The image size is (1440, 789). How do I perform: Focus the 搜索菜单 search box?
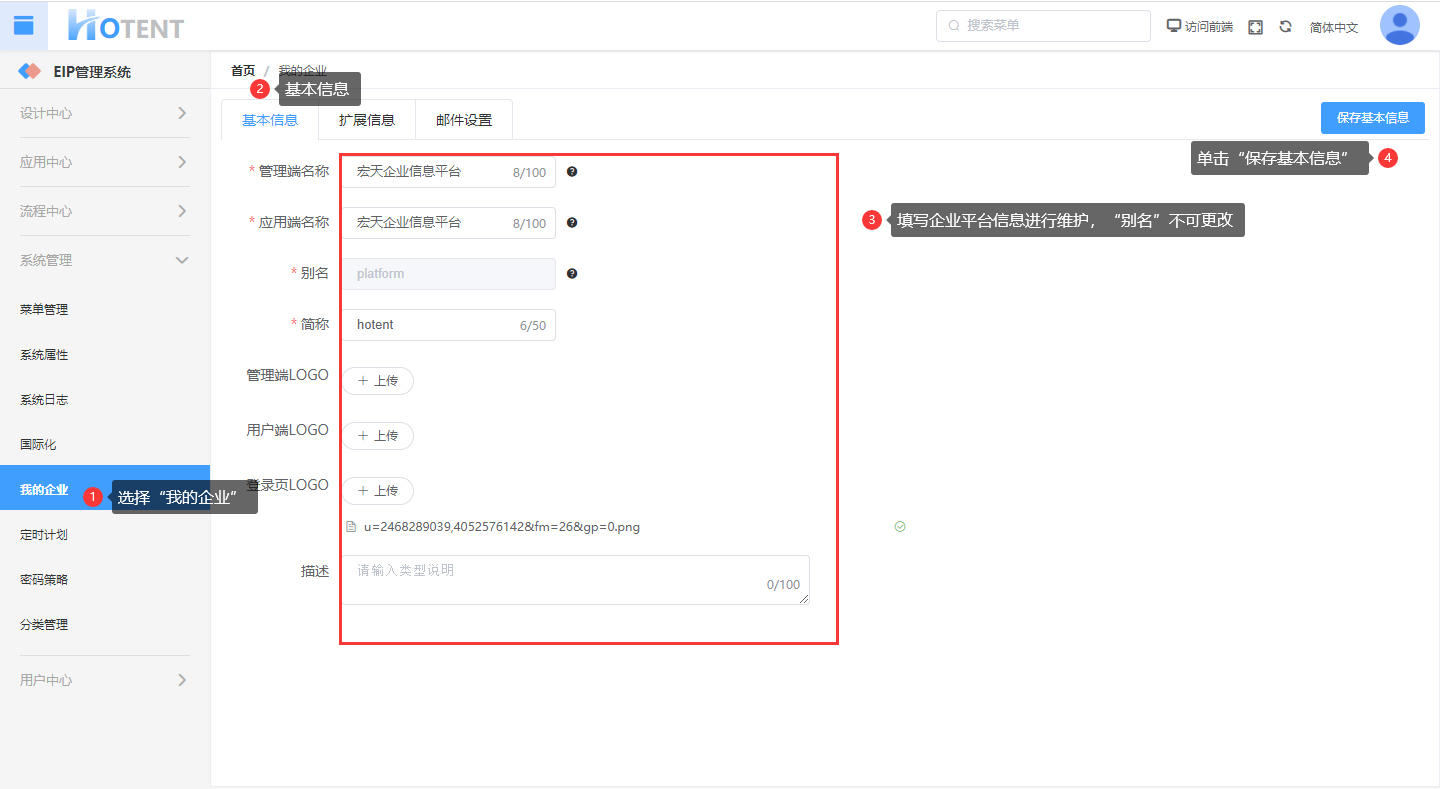pos(1043,26)
